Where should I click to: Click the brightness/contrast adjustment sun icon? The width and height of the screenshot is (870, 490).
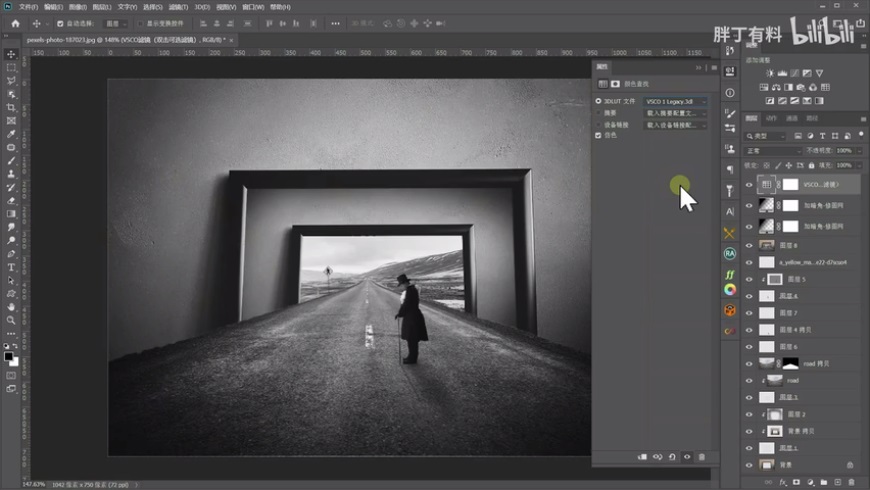[x=769, y=73]
